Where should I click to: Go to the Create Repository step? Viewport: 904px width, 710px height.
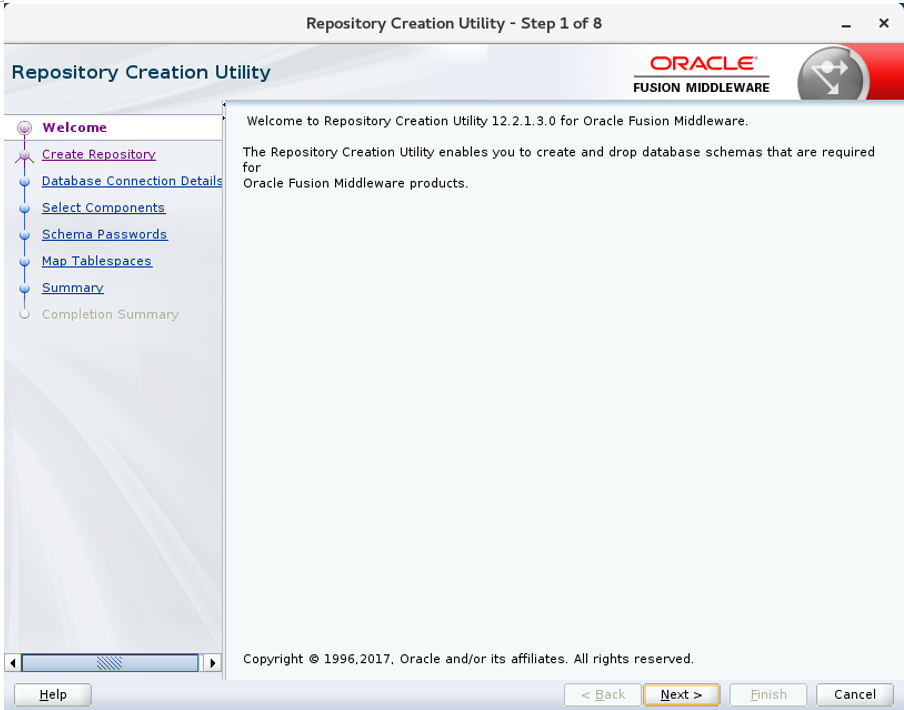click(99, 154)
